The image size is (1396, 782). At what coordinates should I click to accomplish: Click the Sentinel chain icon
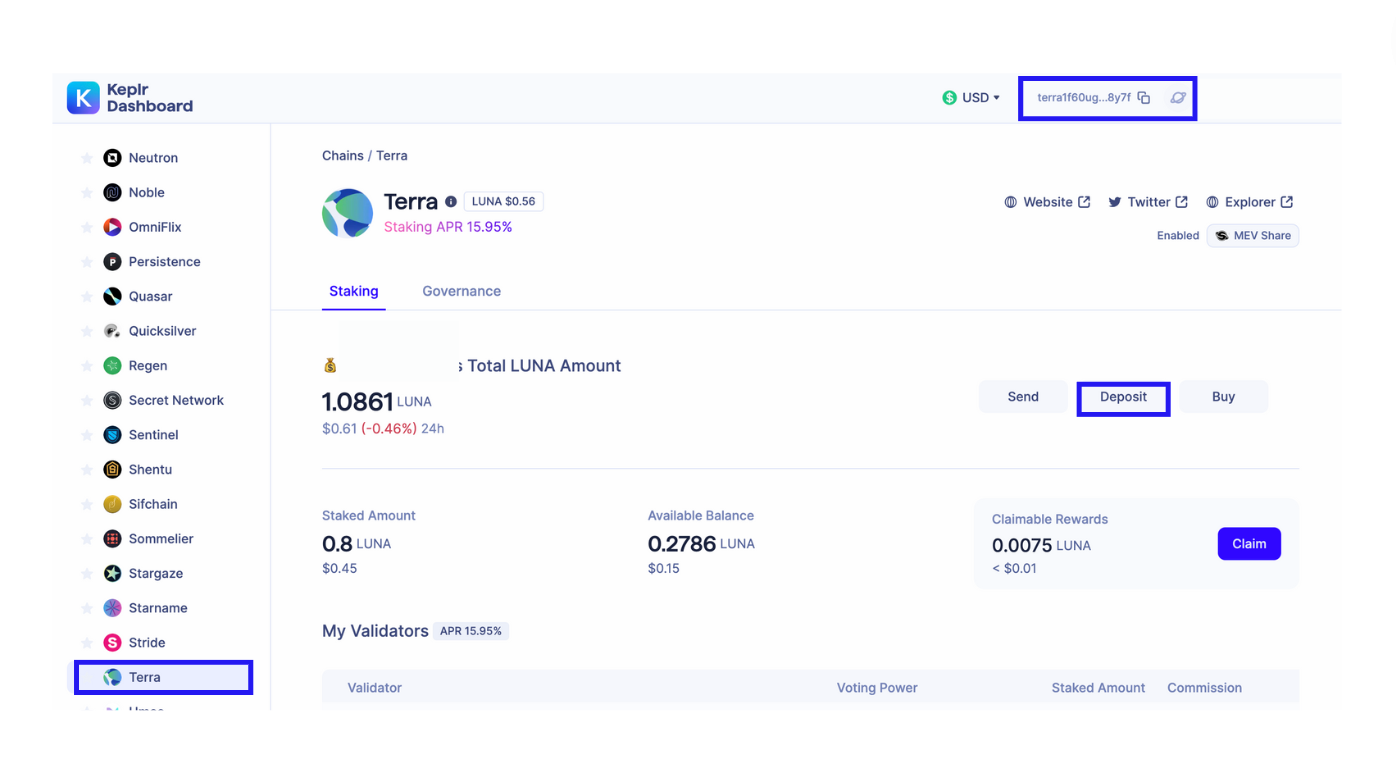112,435
